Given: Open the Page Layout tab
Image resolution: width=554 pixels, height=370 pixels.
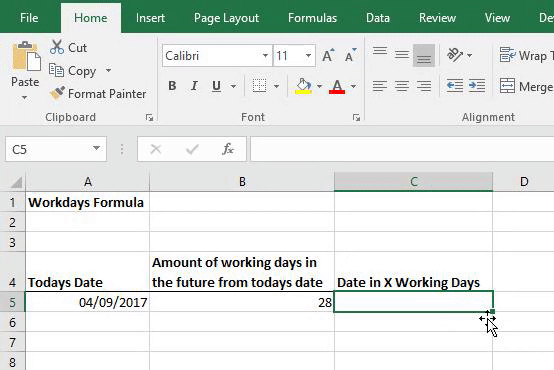Looking at the screenshot, I should tap(226, 18).
